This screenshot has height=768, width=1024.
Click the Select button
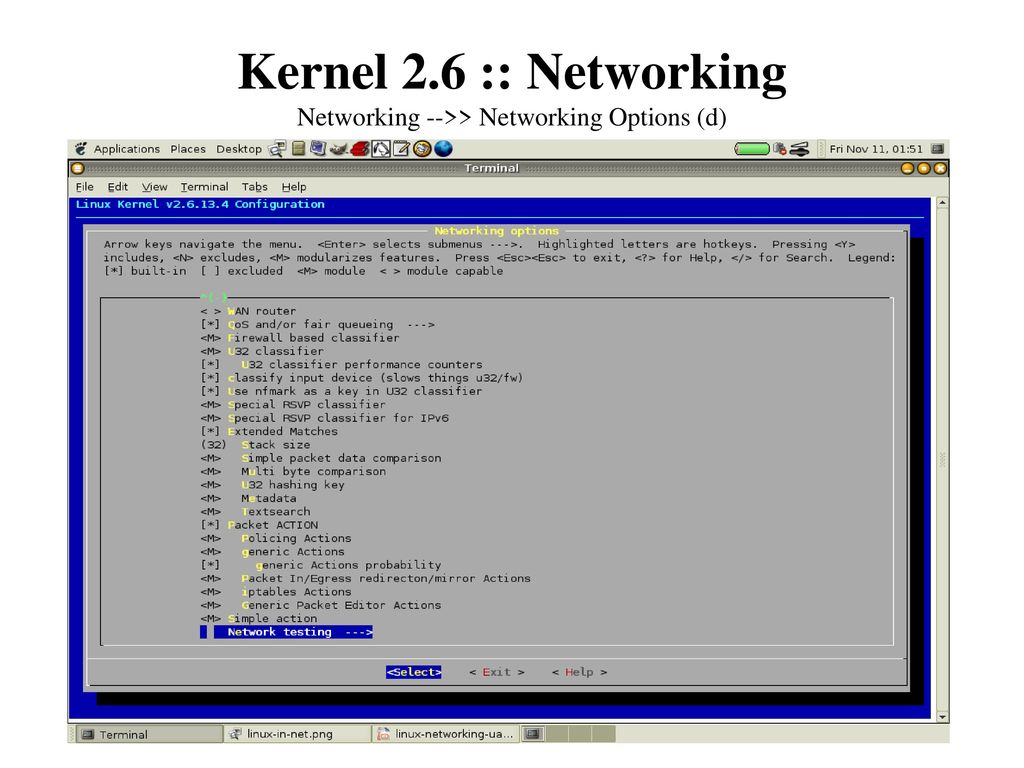tap(413, 672)
